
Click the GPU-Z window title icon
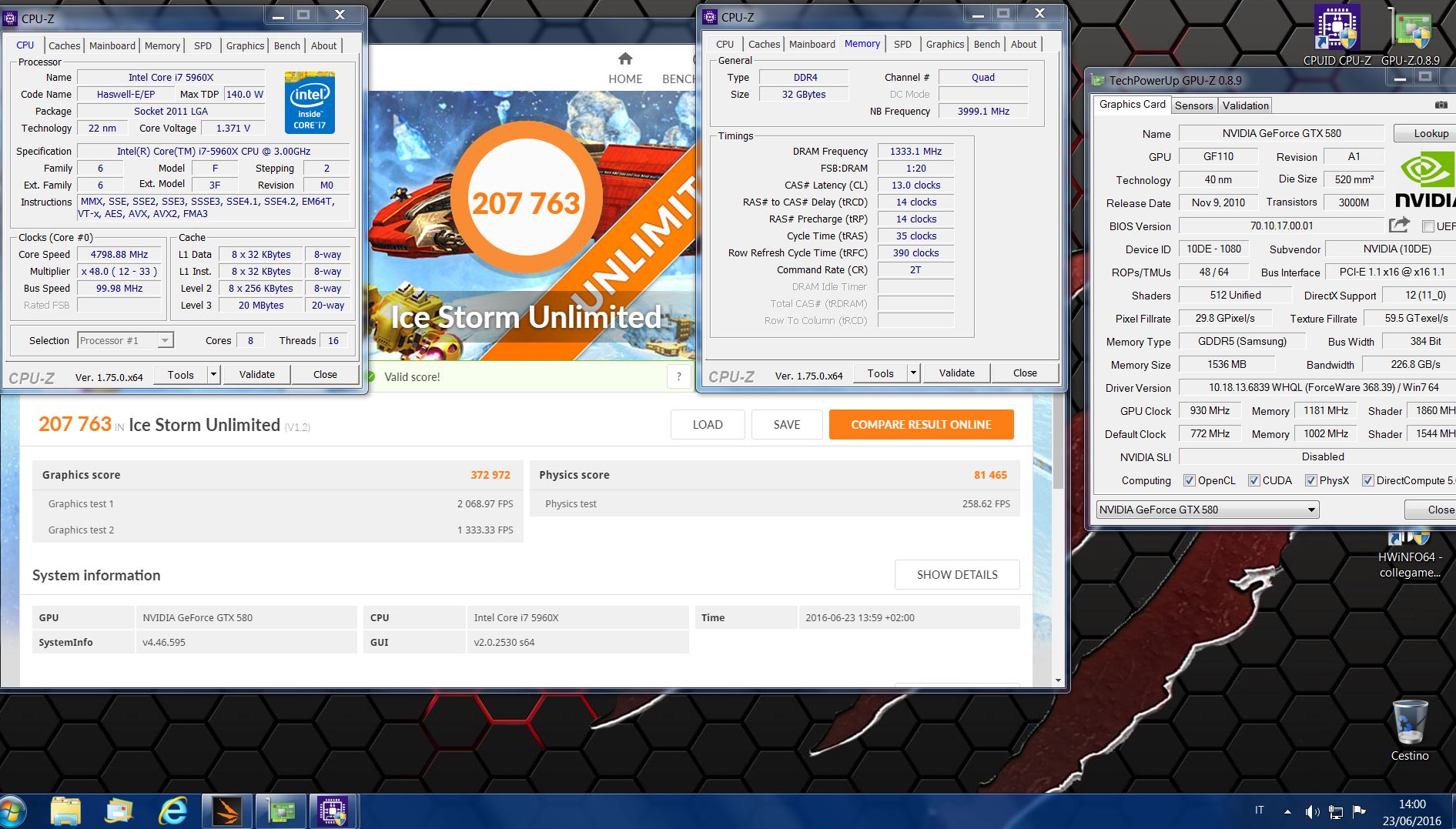(1098, 80)
